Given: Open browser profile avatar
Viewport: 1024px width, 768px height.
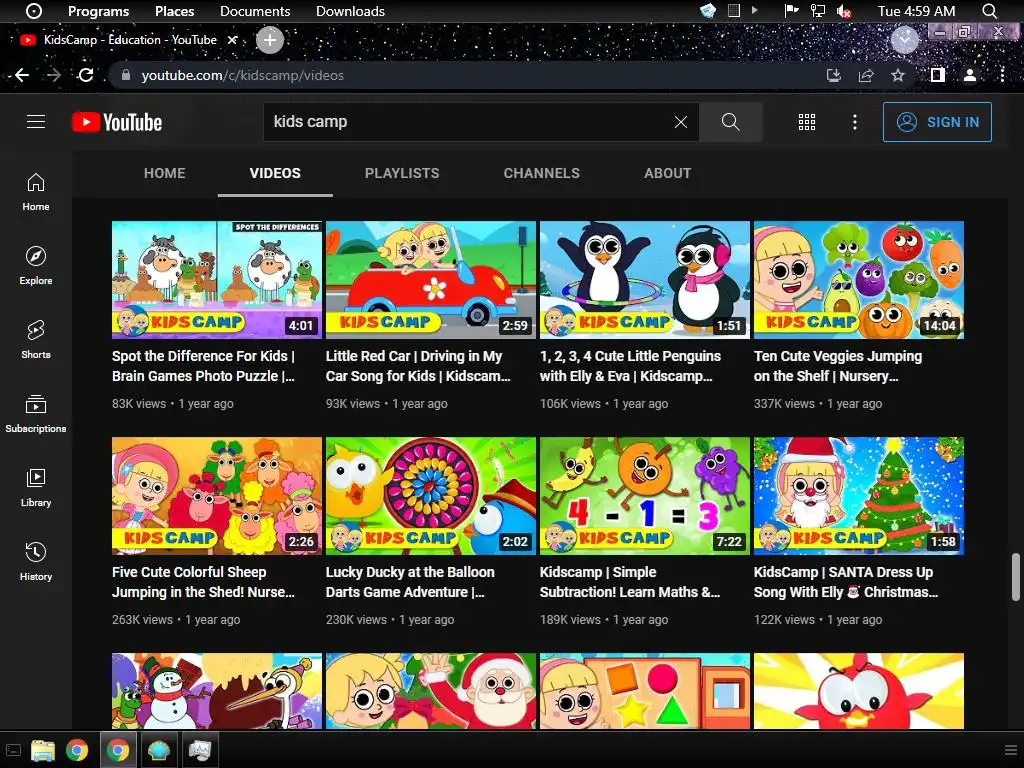Looking at the screenshot, I should pos(970,75).
